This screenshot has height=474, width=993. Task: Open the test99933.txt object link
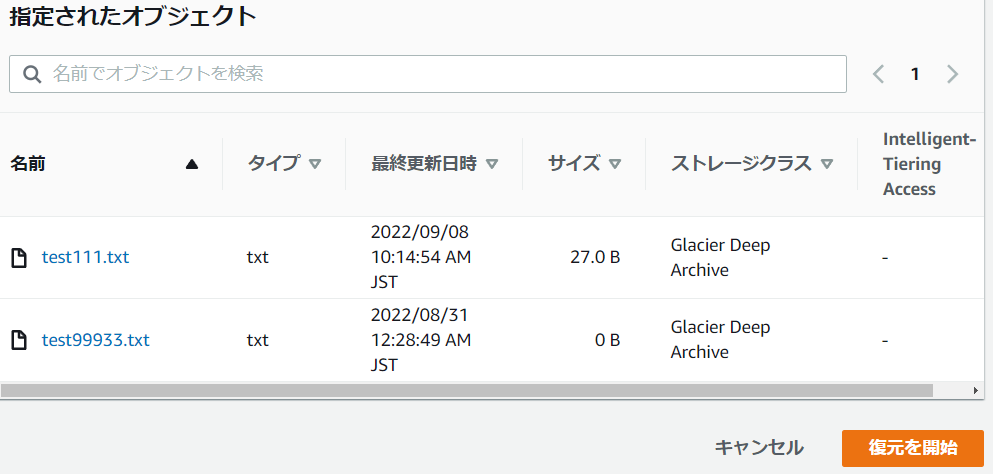[95, 340]
